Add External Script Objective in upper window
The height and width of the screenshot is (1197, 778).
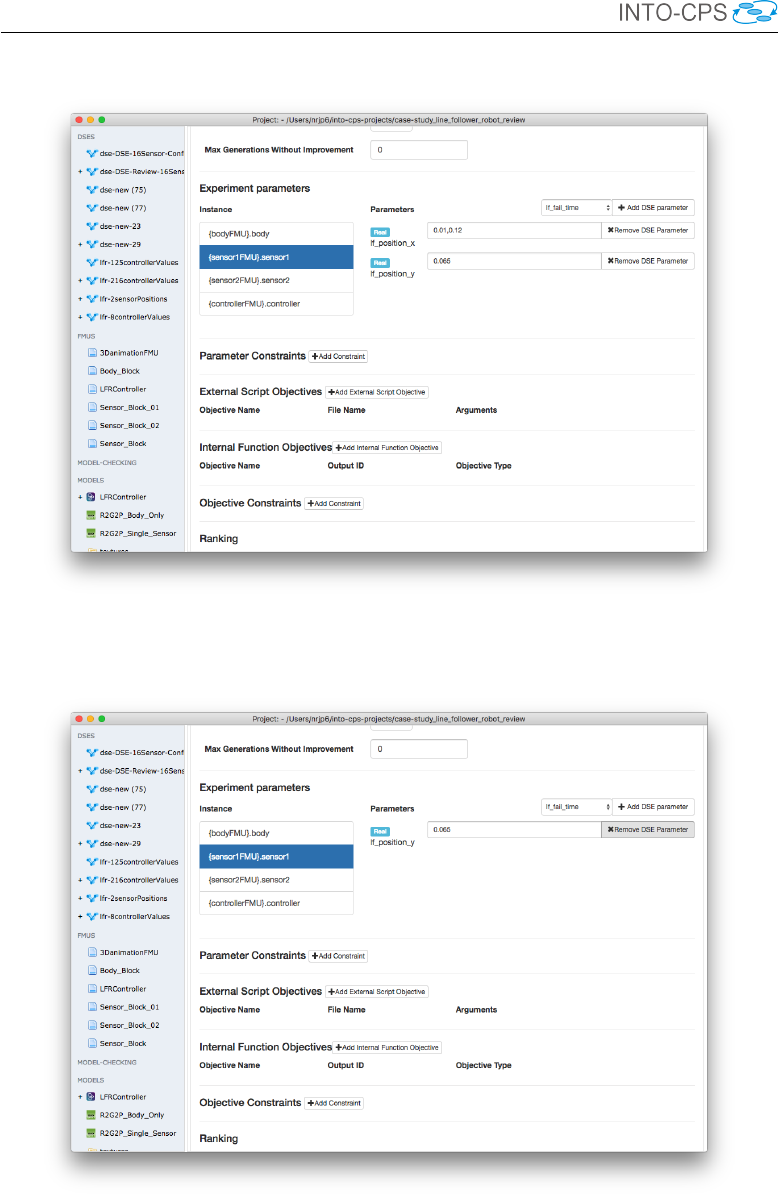coord(377,392)
